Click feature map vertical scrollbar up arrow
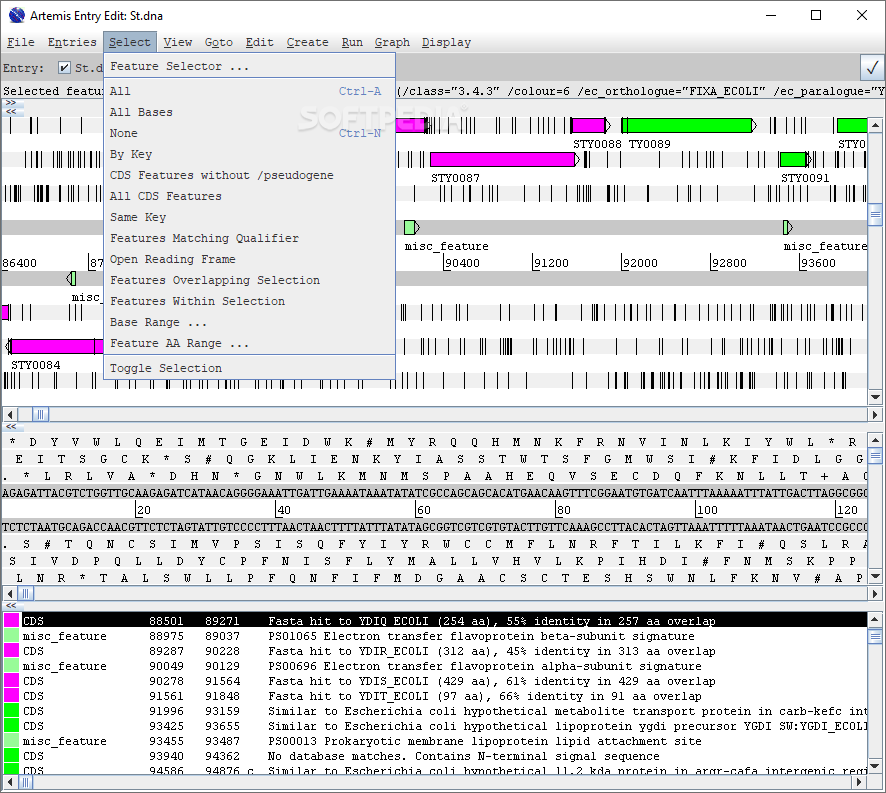This screenshot has height=793, width=886. tap(875, 125)
